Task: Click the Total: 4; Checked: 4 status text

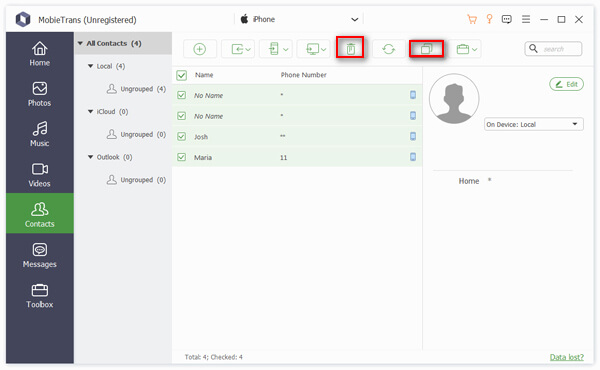Action: (x=214, y=357)
